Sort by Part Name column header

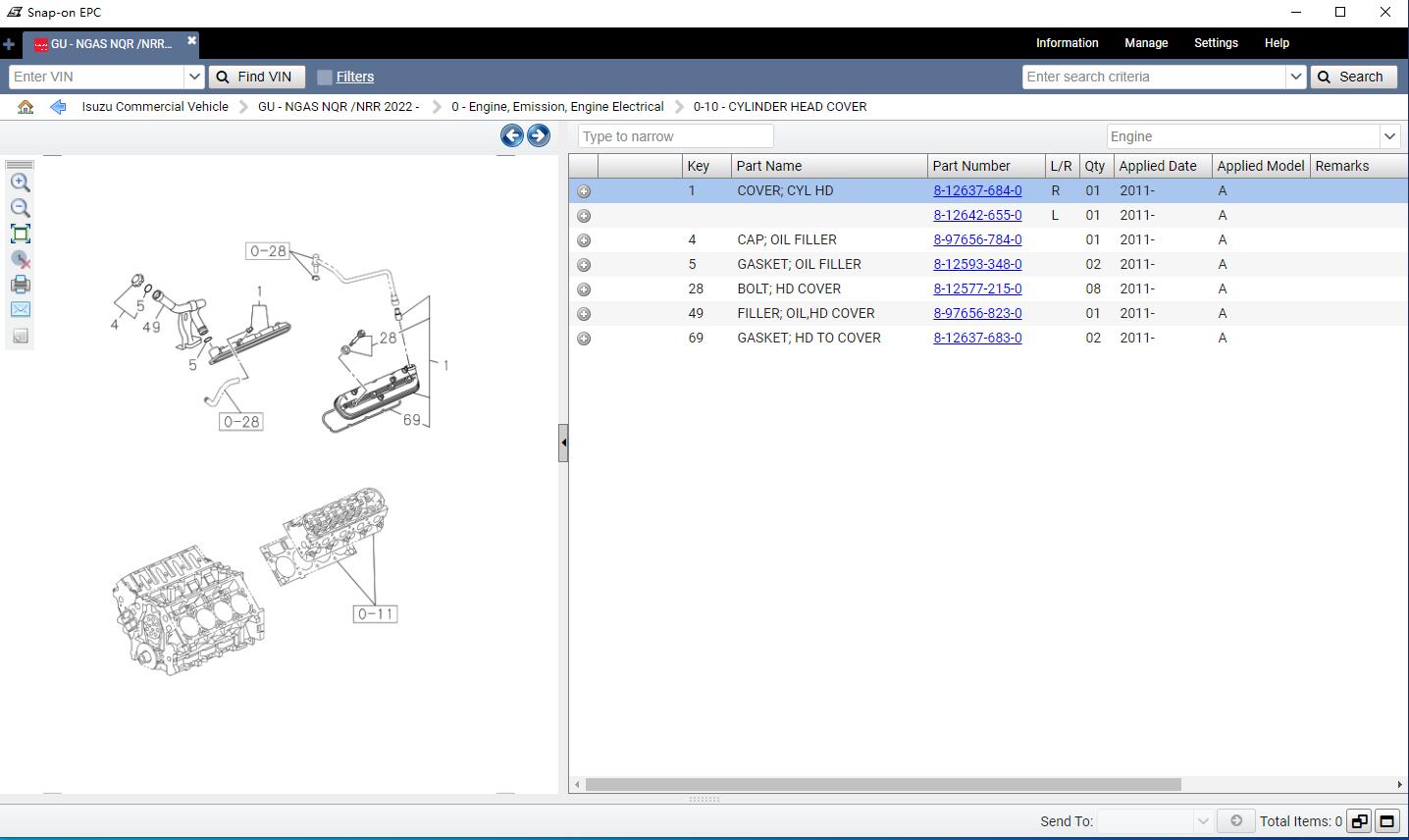pyautogui.click(x=829, y=166)
